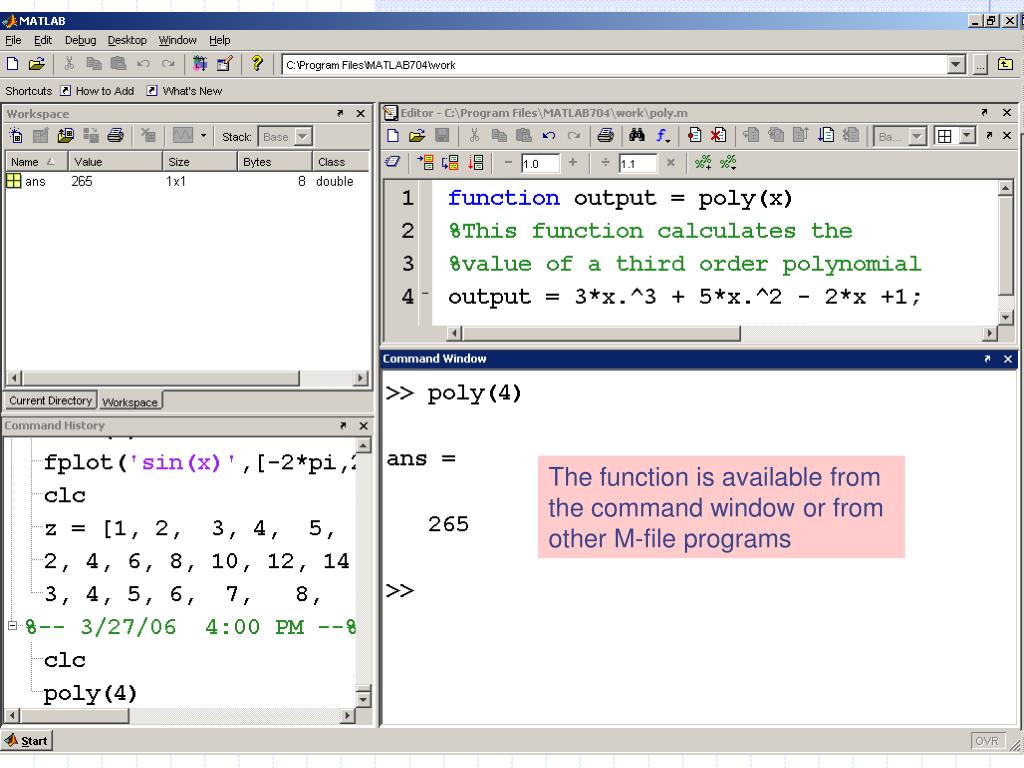Open the What's New shortcut
The image size is (1024, 768).
pyautogui.click(x=184, y=91)
